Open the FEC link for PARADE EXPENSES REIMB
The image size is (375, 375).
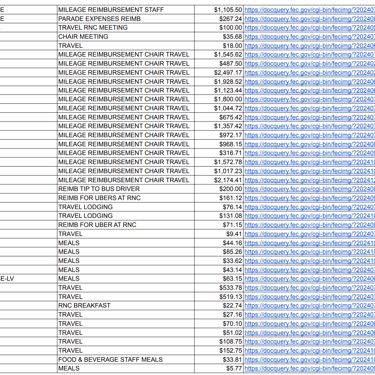tap(310, 19)
